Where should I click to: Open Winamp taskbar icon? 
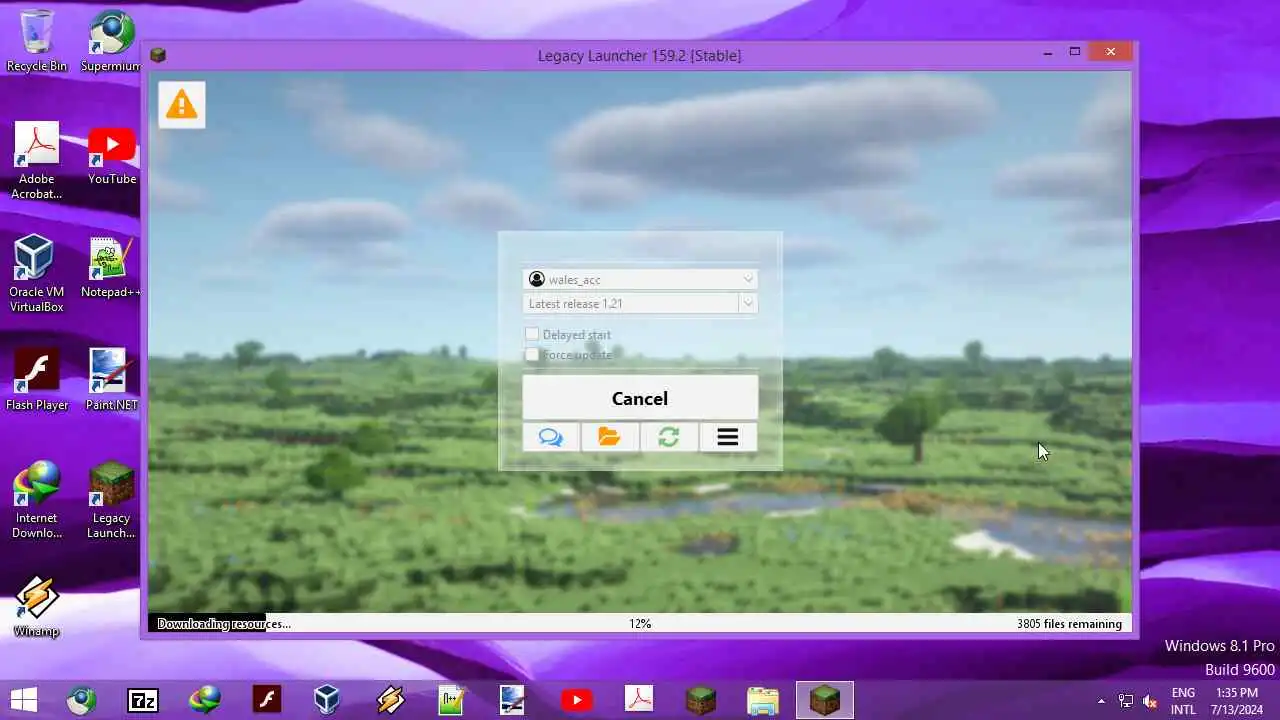(390, 700)
